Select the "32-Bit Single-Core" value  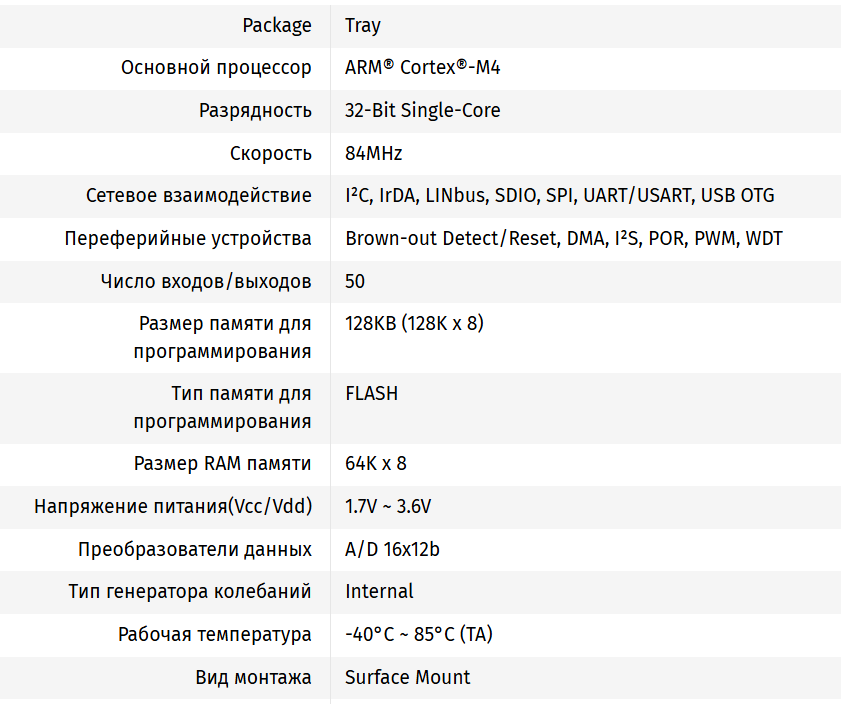point(423,110)
